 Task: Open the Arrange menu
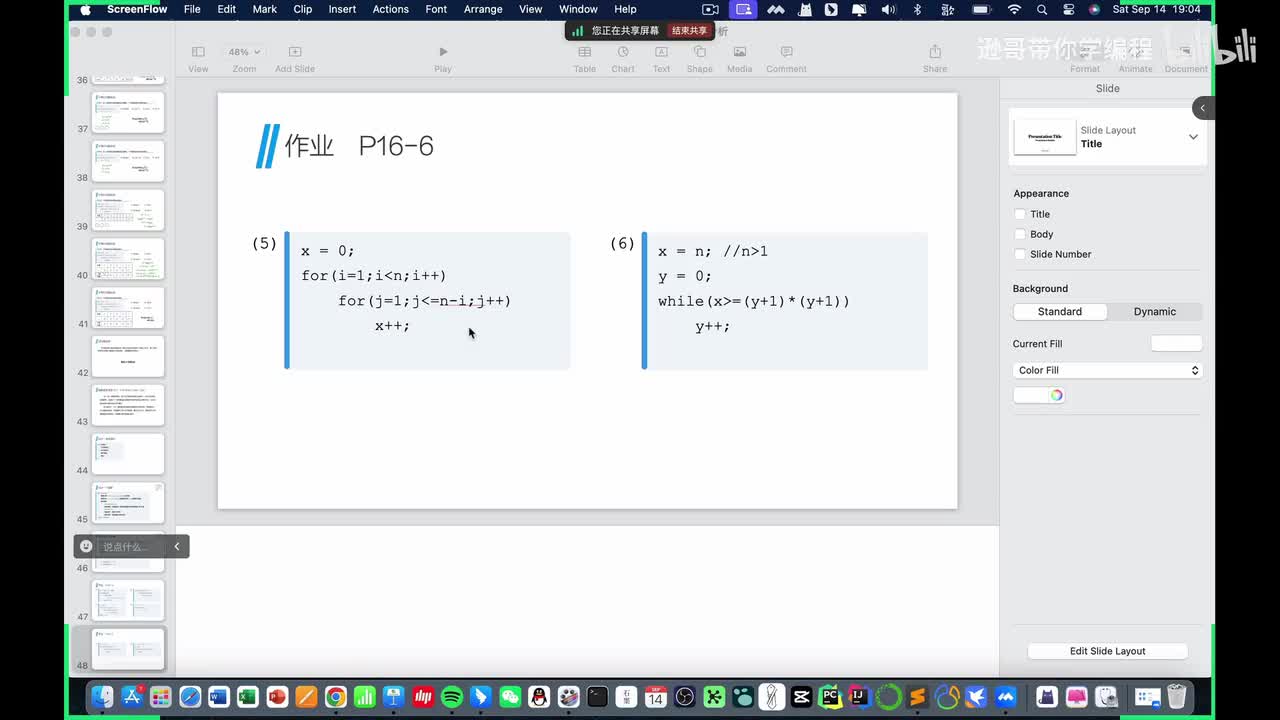pos(483,9)
